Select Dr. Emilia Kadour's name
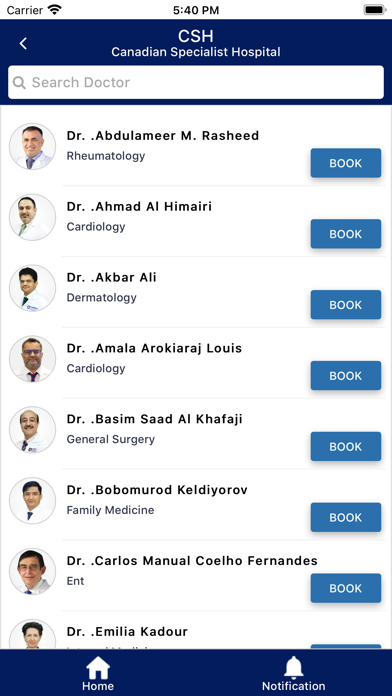 (127, 631)
